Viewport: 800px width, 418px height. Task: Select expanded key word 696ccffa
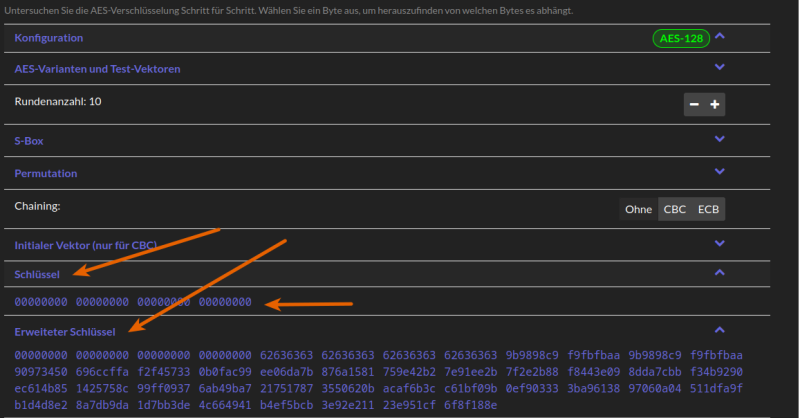102,372
